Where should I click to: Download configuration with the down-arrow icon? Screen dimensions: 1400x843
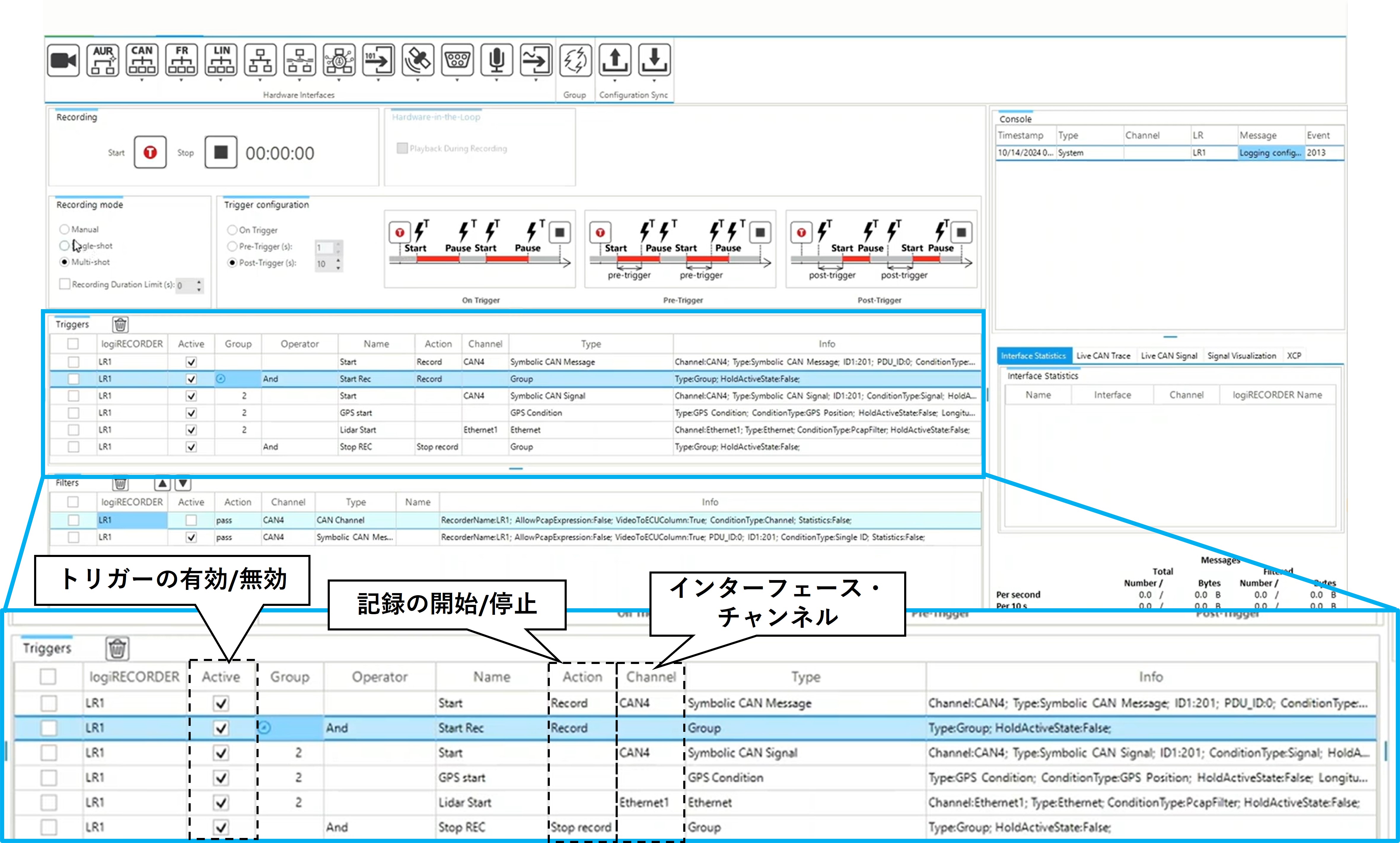point(654,60)
